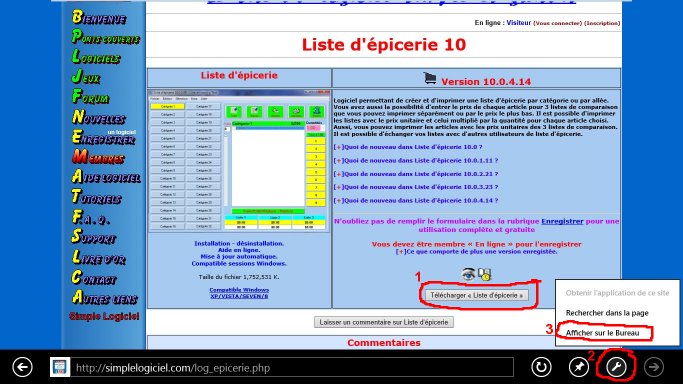Select Rechercher dans la page menu item
This screenshot has width=683, height=384.
click(607, 313)
